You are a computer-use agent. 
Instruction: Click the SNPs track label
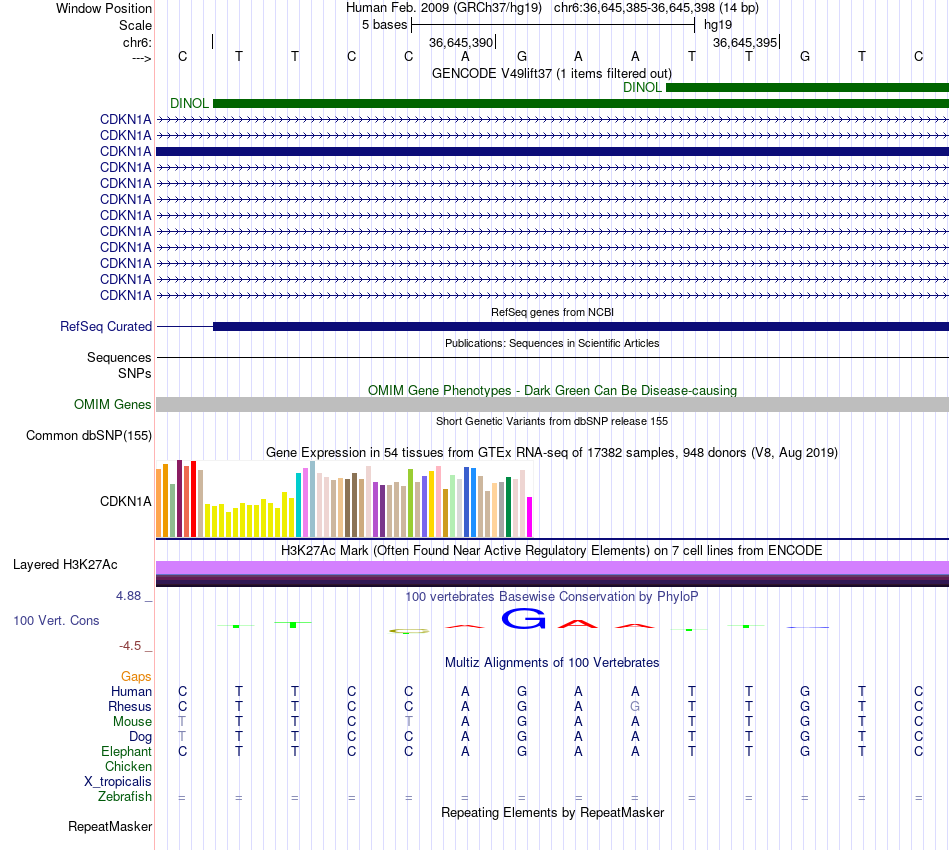(x=135, y=374)
